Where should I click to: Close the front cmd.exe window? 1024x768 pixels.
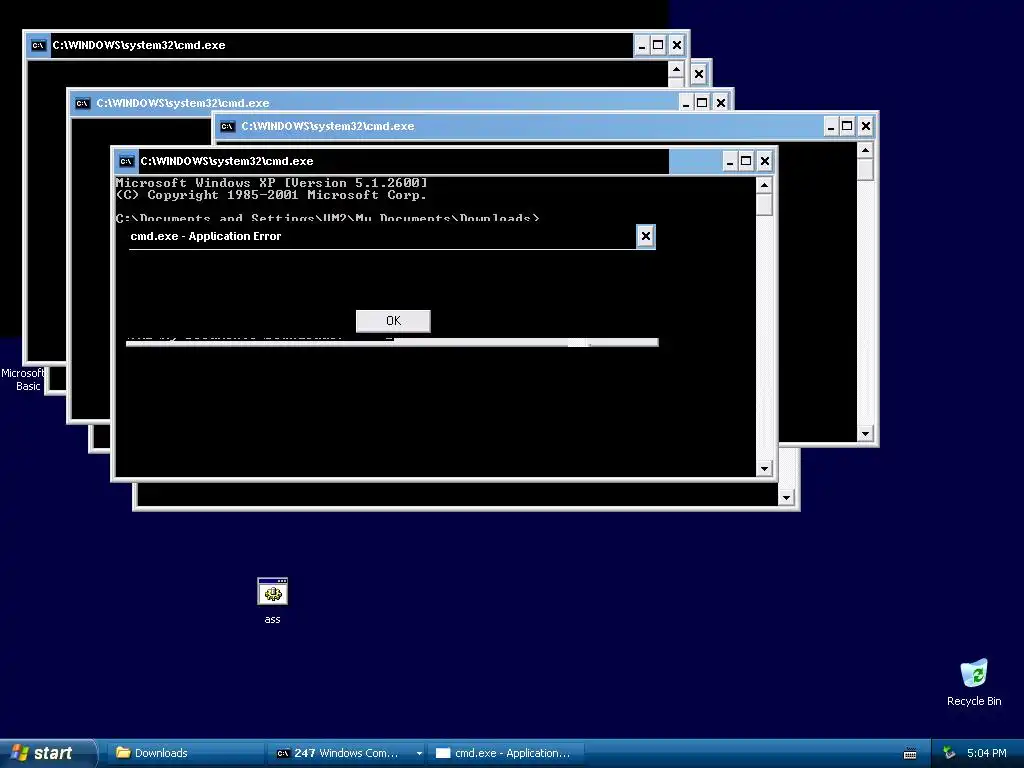click(765, 161)
